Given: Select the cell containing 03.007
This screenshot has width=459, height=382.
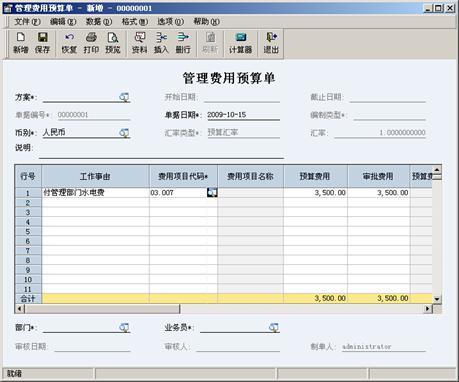Looking at the screenshot, I should click(178, 192).
